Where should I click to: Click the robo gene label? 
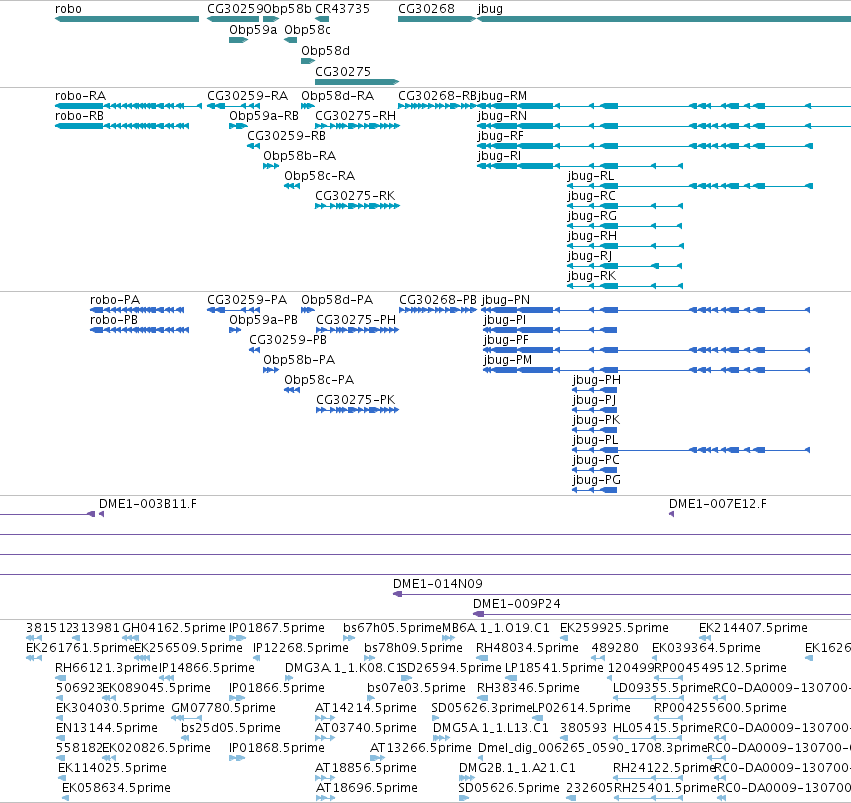(68, 9)
